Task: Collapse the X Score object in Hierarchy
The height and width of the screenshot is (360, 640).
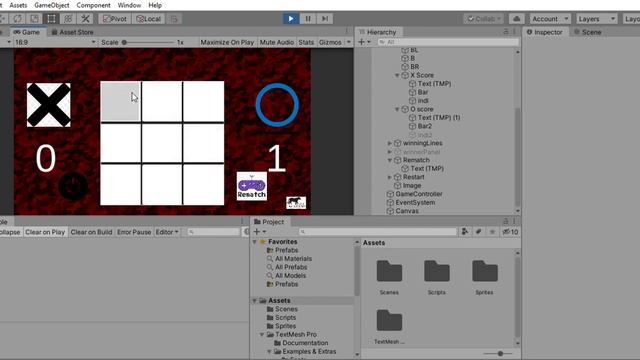Action: 397,75
